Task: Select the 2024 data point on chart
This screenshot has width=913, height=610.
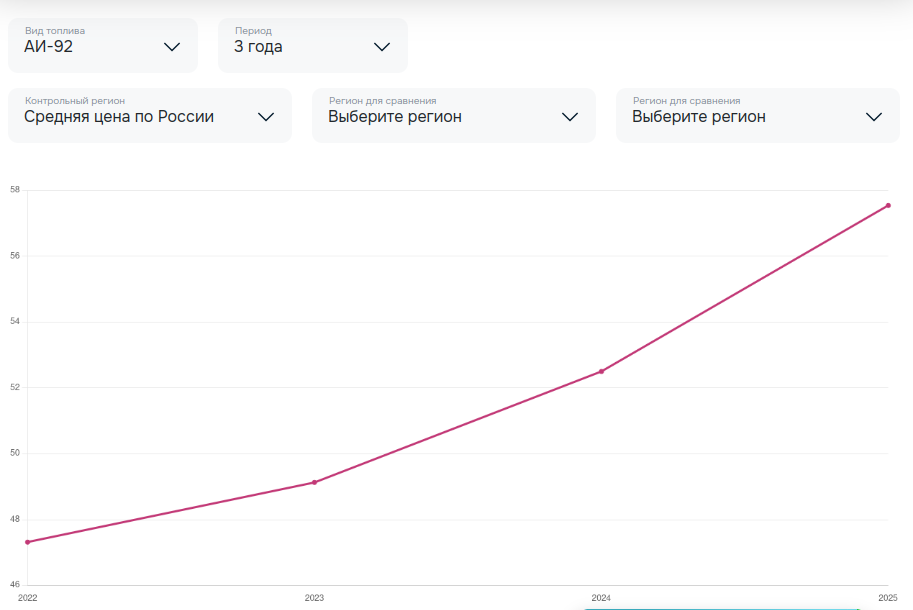Action: pos(601,371)
